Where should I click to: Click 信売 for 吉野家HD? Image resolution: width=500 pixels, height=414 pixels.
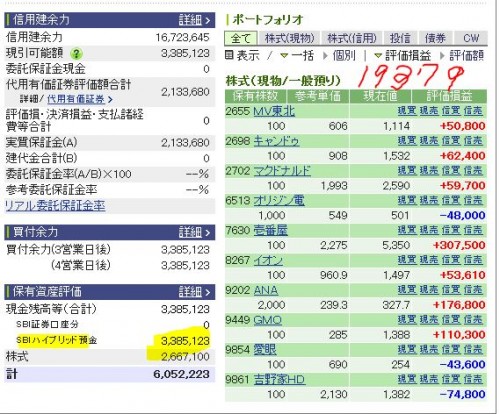coord(473,379)
